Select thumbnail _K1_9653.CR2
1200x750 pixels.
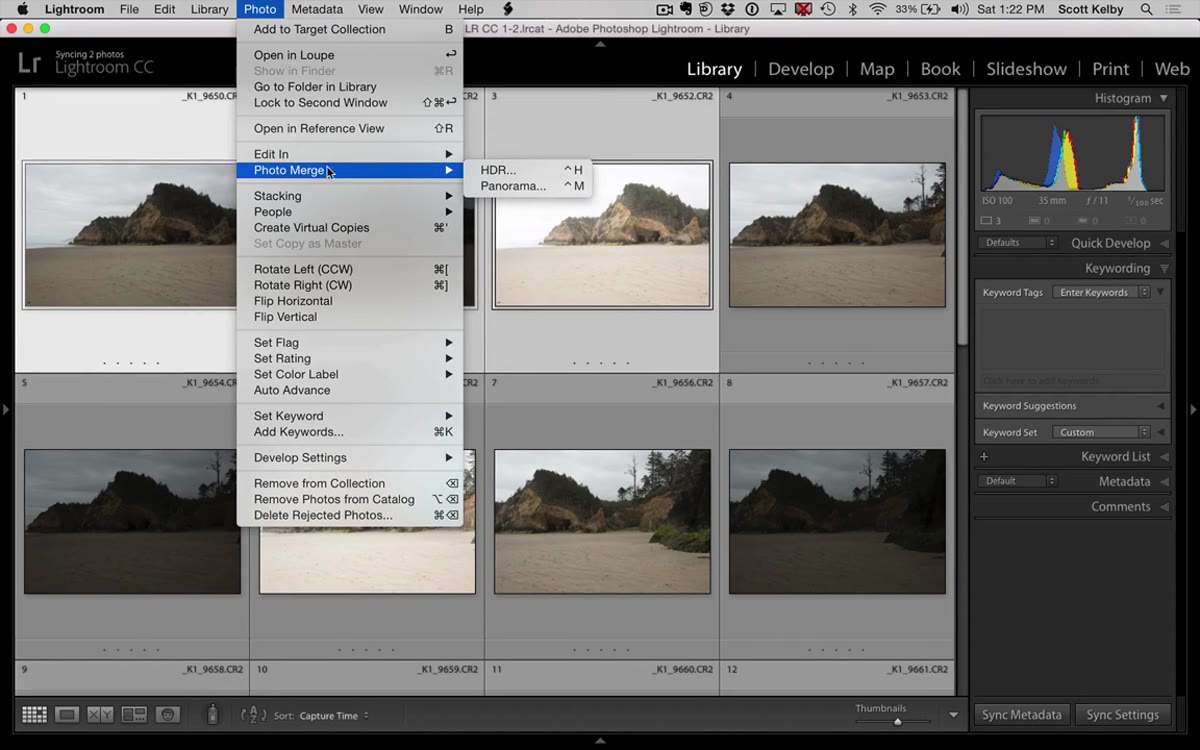tap(837, 235)
